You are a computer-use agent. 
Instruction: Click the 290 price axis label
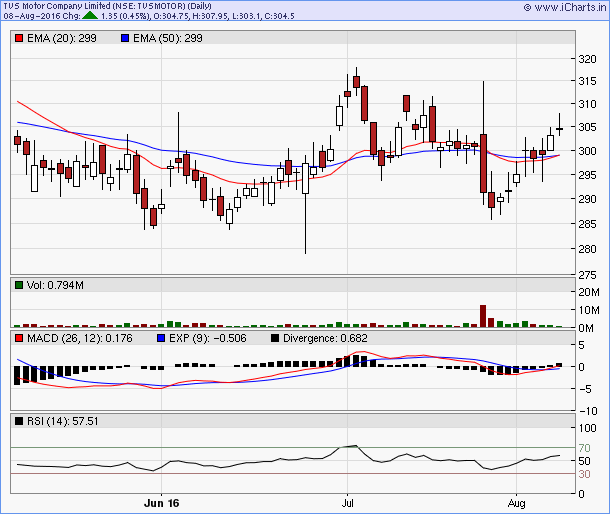point(587,199)
